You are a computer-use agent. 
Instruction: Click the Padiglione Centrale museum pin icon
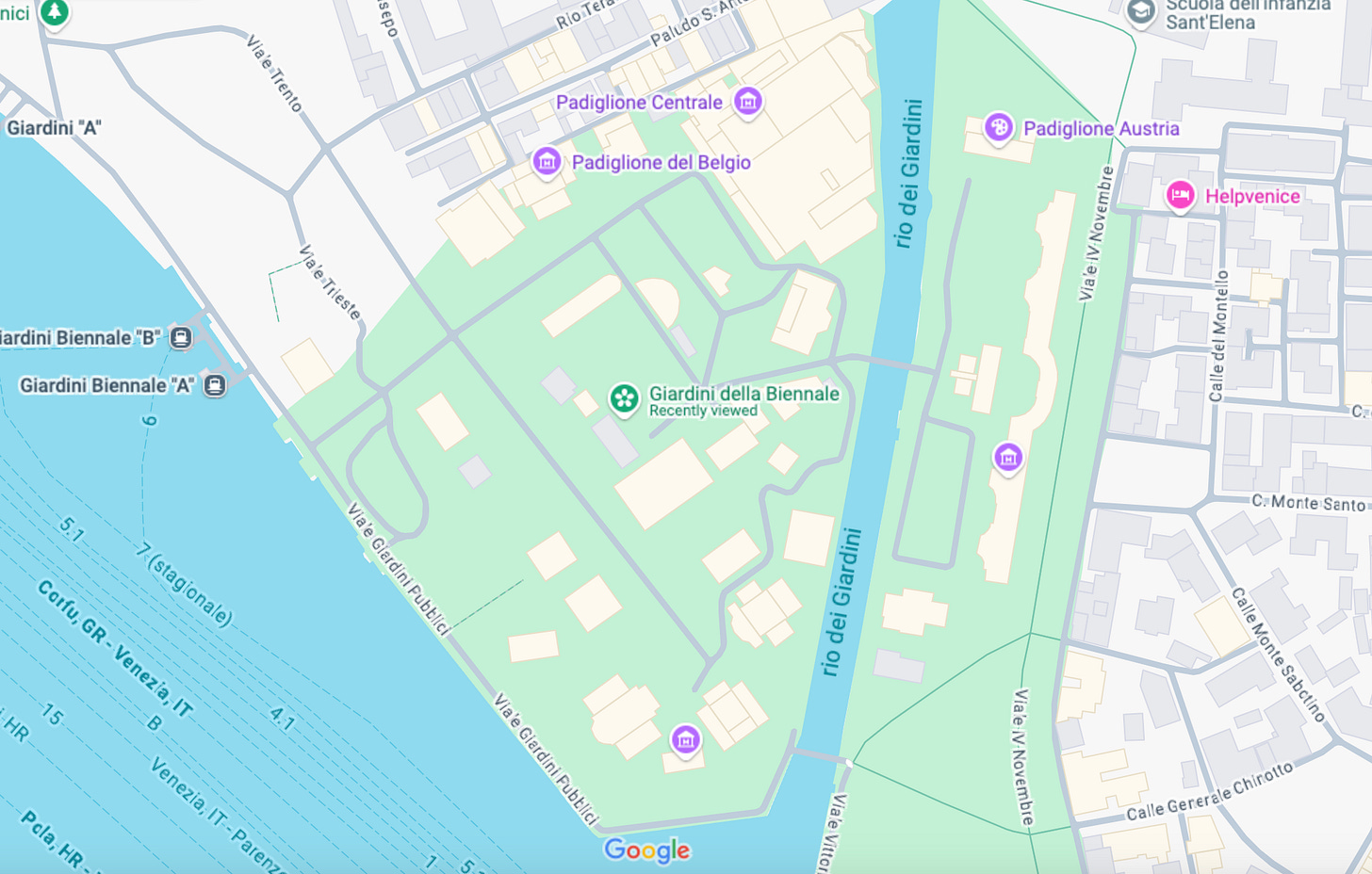(x=748, y=101)
